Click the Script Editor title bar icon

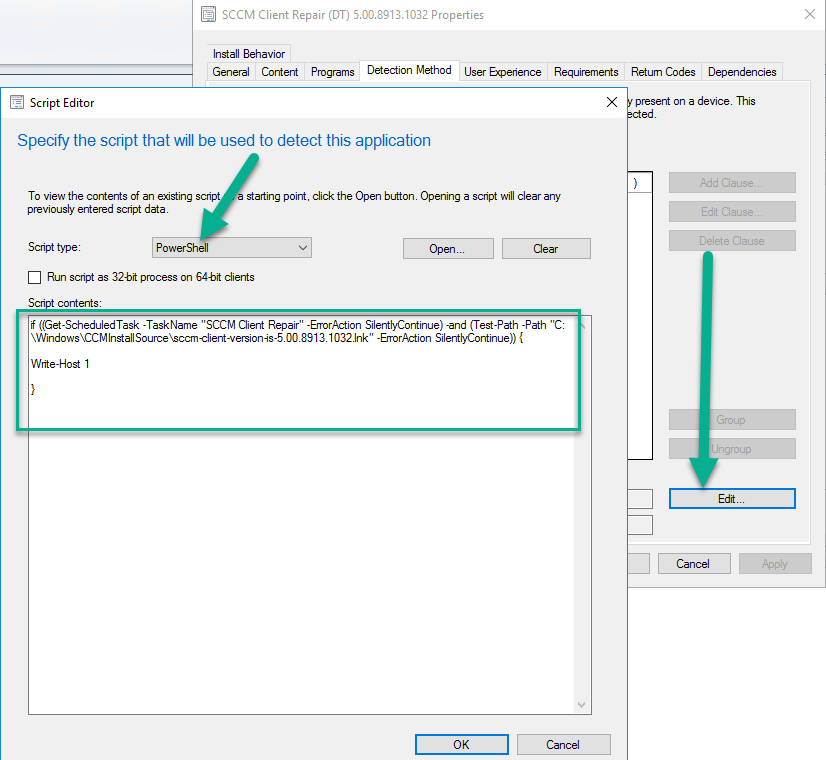click(x=17, y=102)
